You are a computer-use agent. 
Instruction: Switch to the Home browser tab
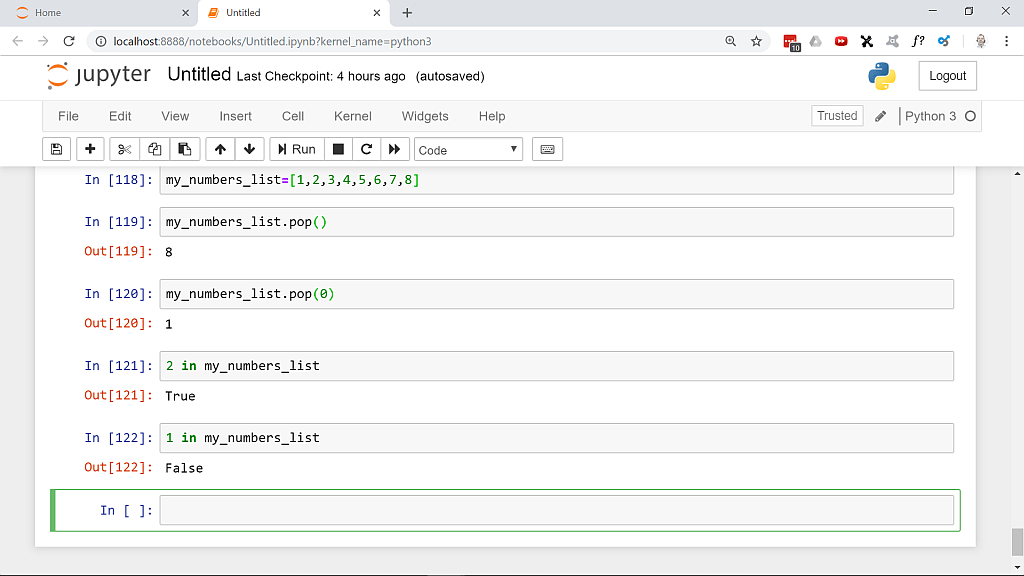click(x=98, y=13)
